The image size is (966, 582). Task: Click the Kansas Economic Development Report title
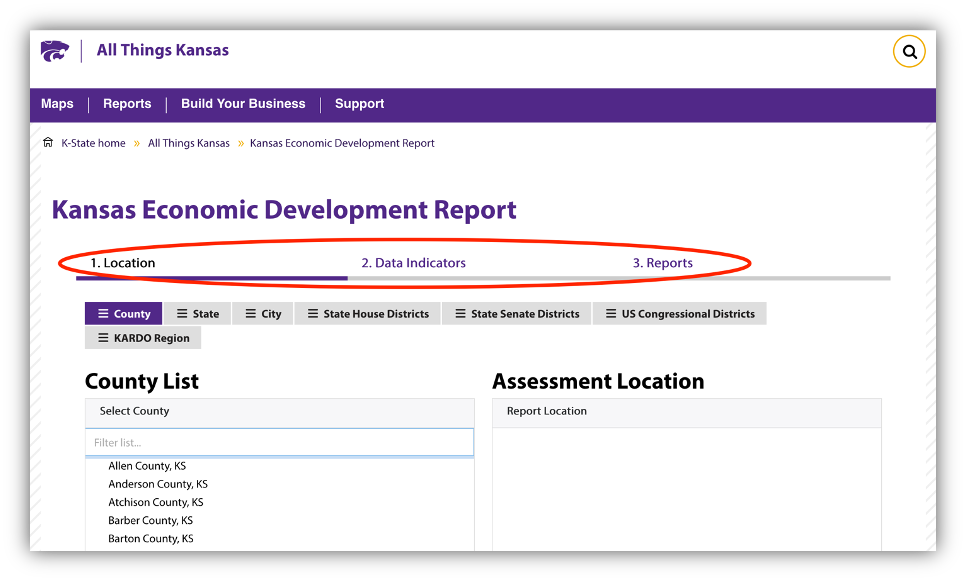click(x=284, y=210)
